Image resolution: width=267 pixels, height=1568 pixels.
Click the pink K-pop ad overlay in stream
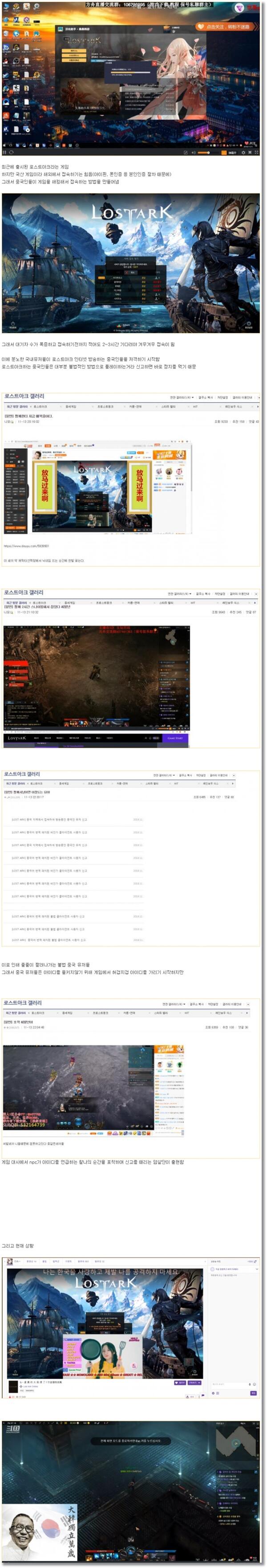(x=103, y=1358)
